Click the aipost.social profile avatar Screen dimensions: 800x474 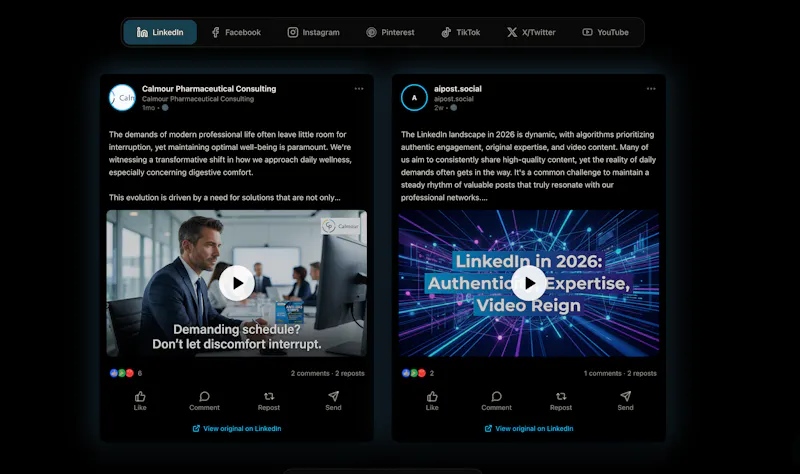point(414,97)
